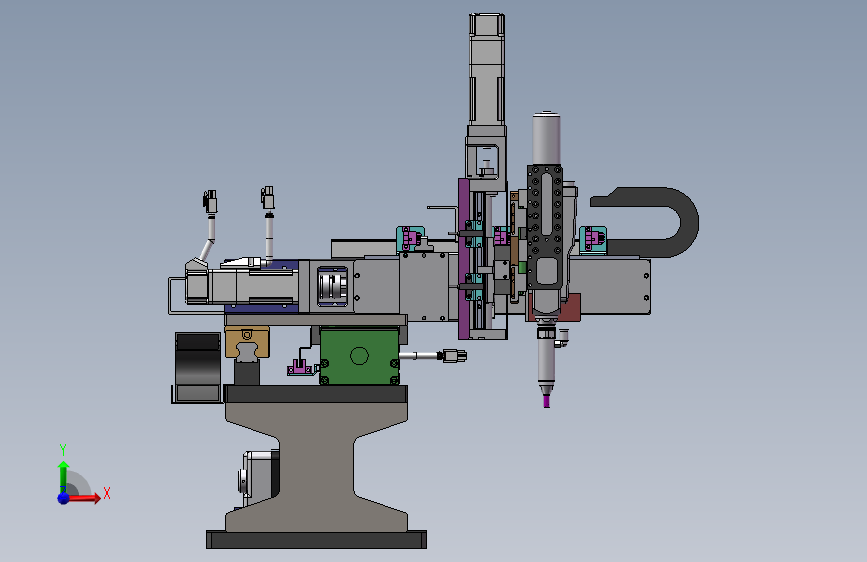Select the small motor on the pedestal side

258,478
